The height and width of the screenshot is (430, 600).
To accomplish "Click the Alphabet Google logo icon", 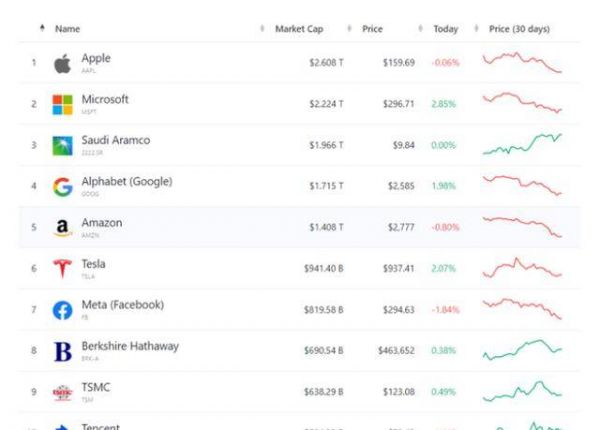I will [62, 187].
